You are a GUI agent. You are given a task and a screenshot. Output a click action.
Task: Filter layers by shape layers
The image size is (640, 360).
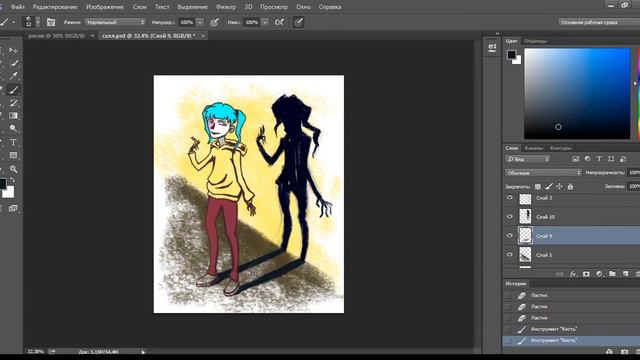(x=611, y=159)
